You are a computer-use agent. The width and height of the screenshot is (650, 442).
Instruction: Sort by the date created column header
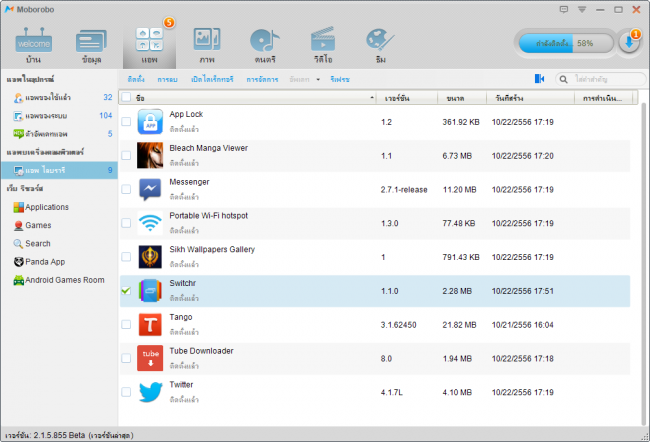530,98
